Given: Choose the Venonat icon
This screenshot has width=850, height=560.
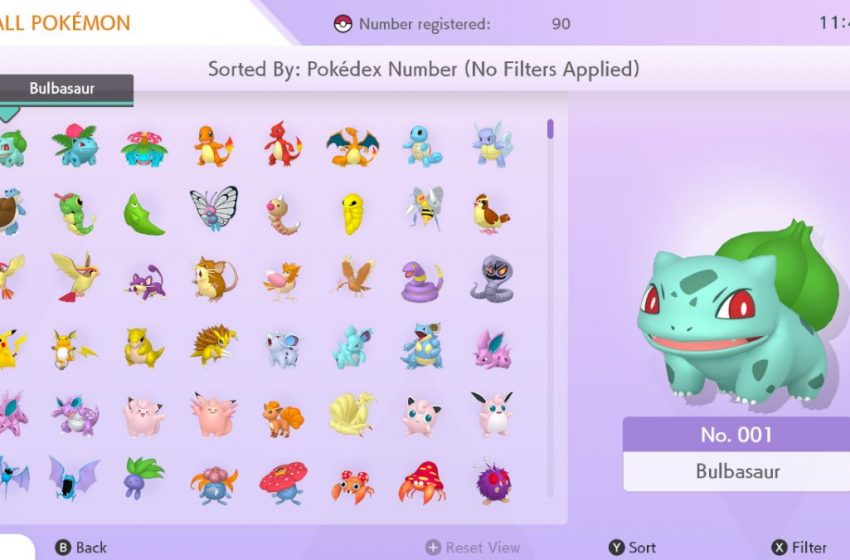Looking at the screenshot, I should click(x=493, y=481).
